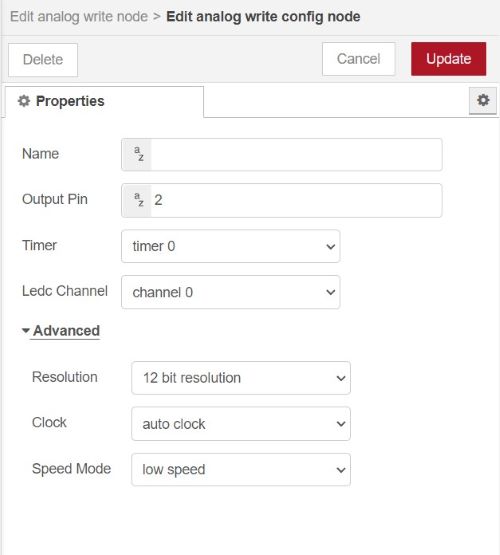Open the Ledc Channel dropdown
This screenshot has height=555, width=500.
pyautogui.click(x=230, y=292)
